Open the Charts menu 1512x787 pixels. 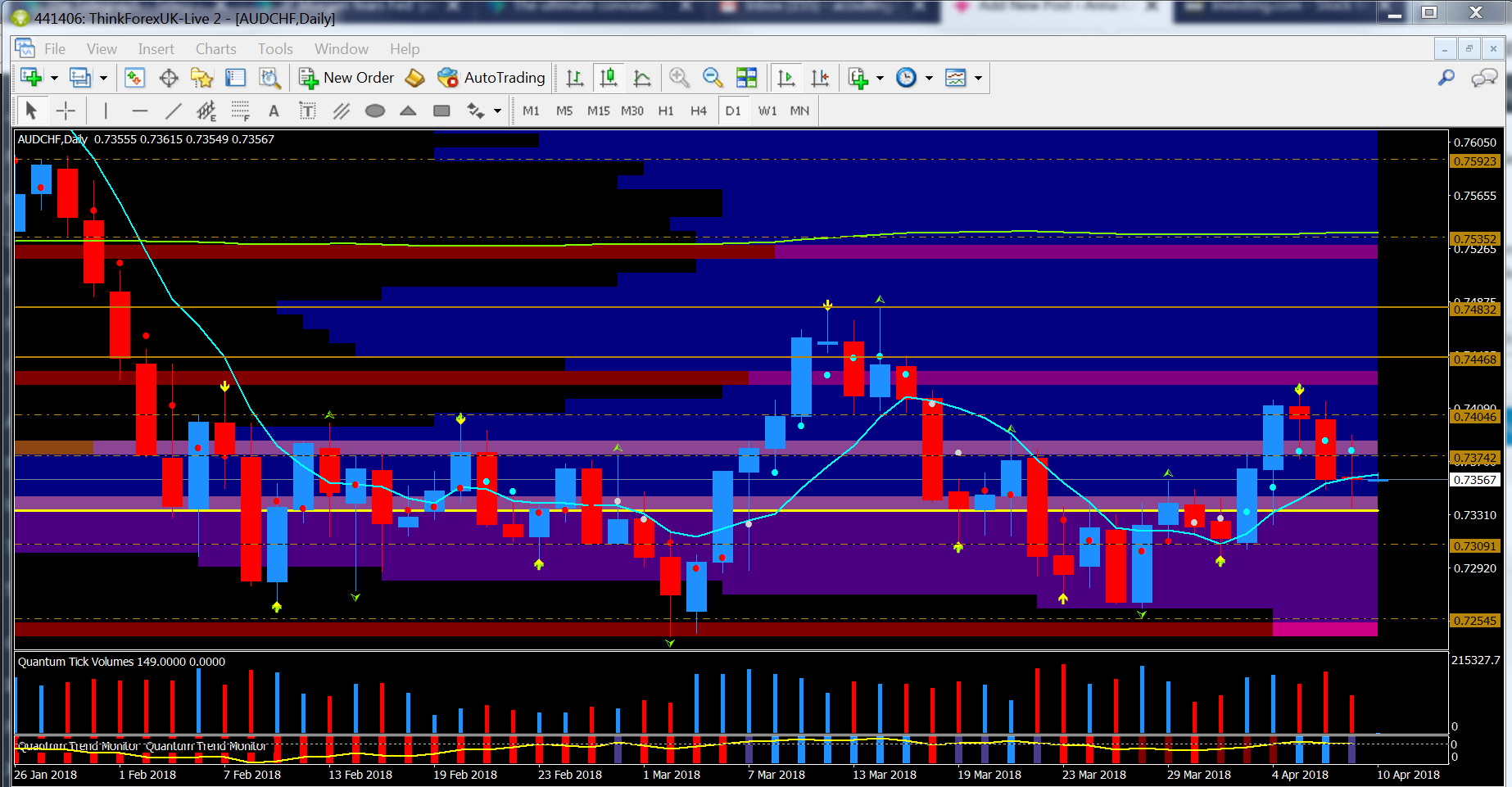click(215, 49)
